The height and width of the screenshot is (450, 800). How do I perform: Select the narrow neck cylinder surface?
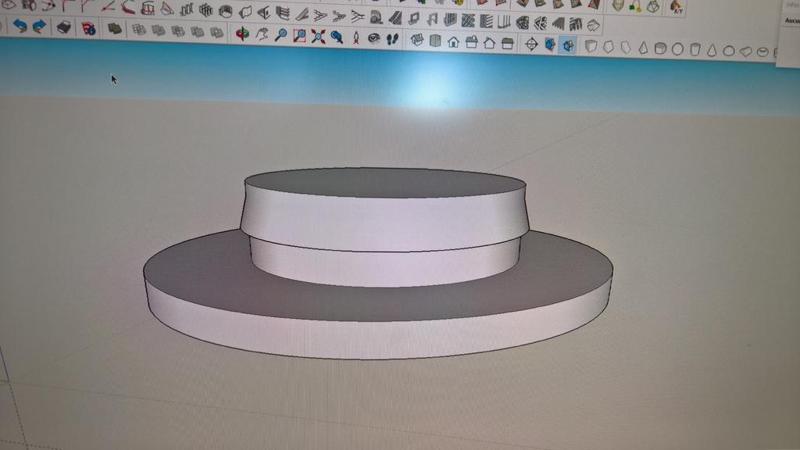click(x=385, y=268)
